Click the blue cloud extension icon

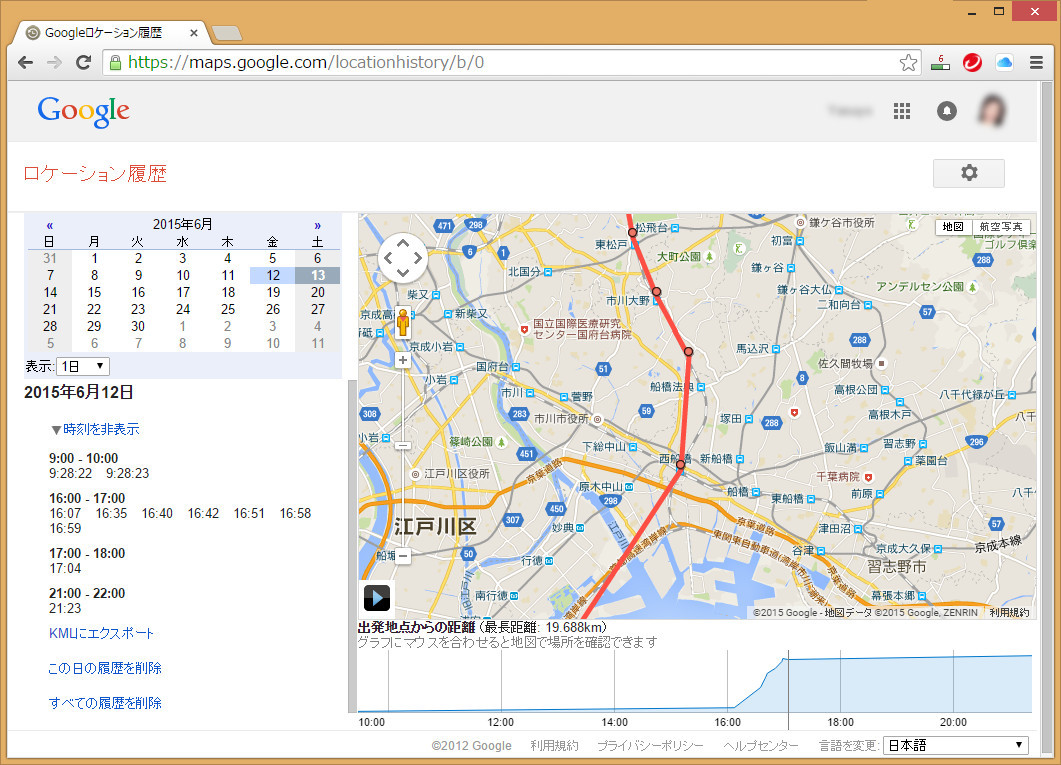tap(1004, 63)
